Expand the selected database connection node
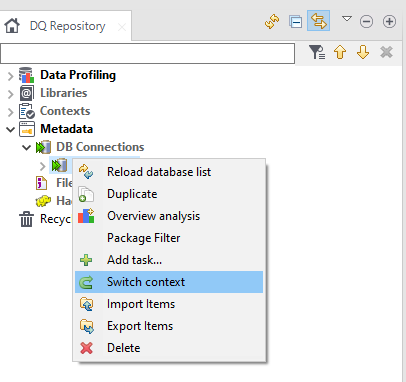This screenshot has height=382, width=406. click(x=42, y=166)
